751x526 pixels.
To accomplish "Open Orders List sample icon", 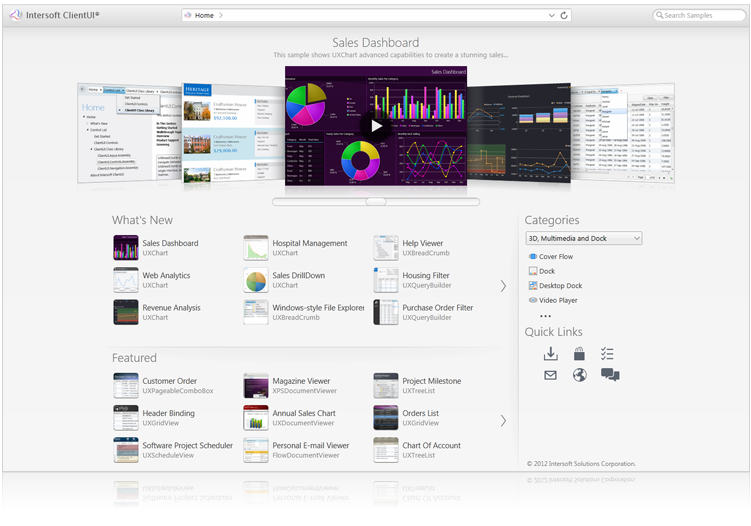I will pos(386,418).
